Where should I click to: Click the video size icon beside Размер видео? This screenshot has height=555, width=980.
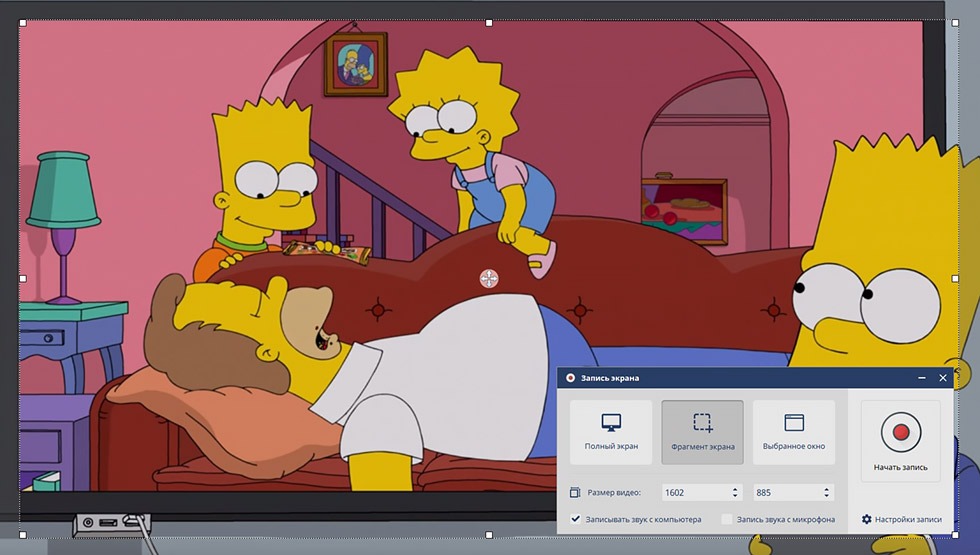point(575,492)
